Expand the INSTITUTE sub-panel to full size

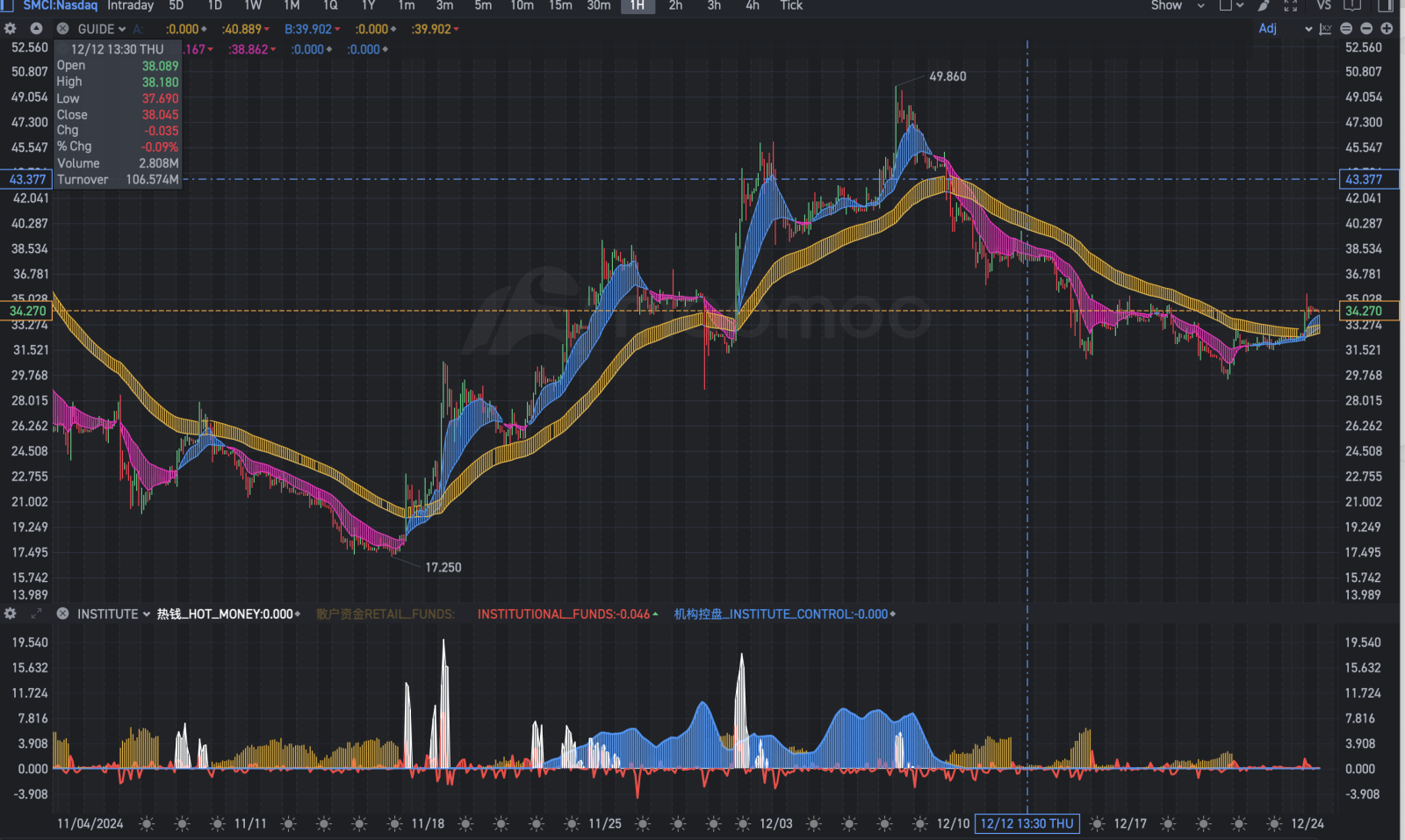37,614
